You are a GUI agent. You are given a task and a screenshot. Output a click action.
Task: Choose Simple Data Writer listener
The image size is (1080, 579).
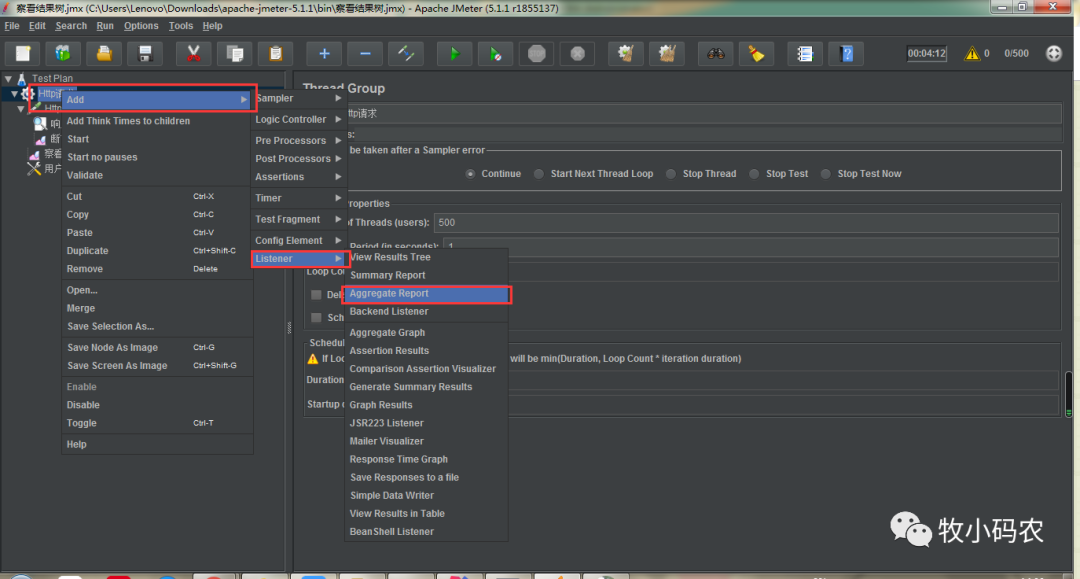(426, 496)
